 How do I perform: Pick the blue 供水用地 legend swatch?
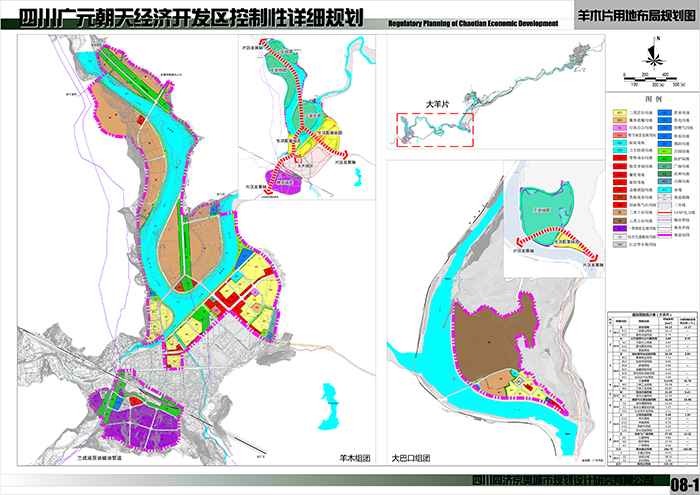tap(665, 112)
